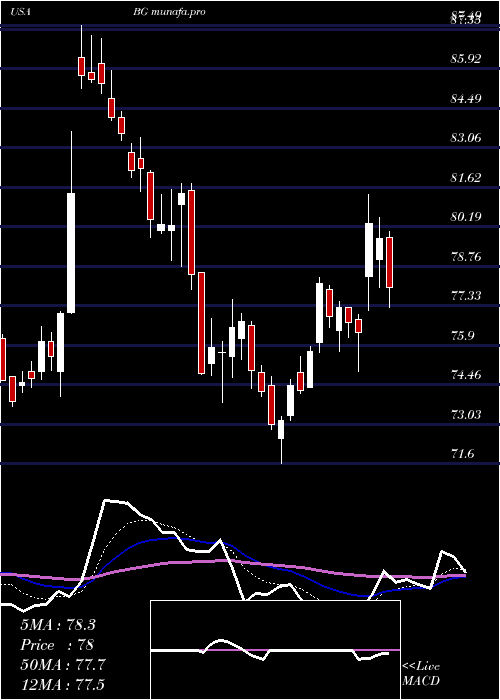Select the 75.9 price level label
The width and height of the screenshot is (500, 700).
463,336
